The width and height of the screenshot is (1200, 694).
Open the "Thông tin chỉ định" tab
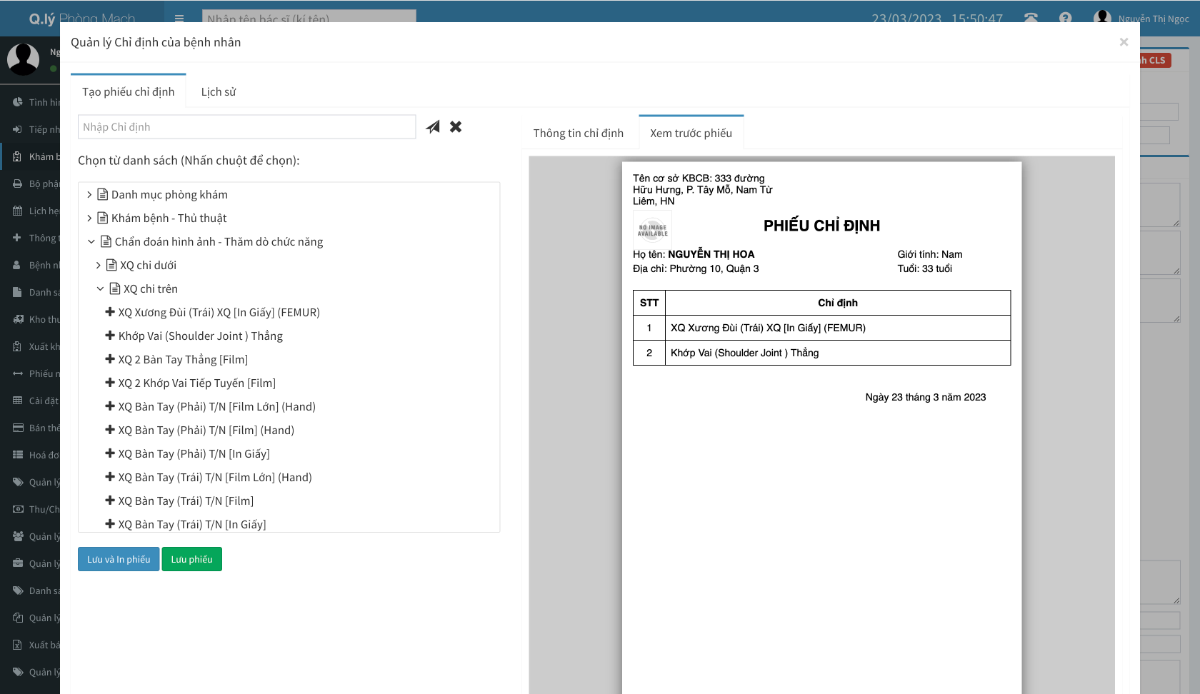coord(580,131)
